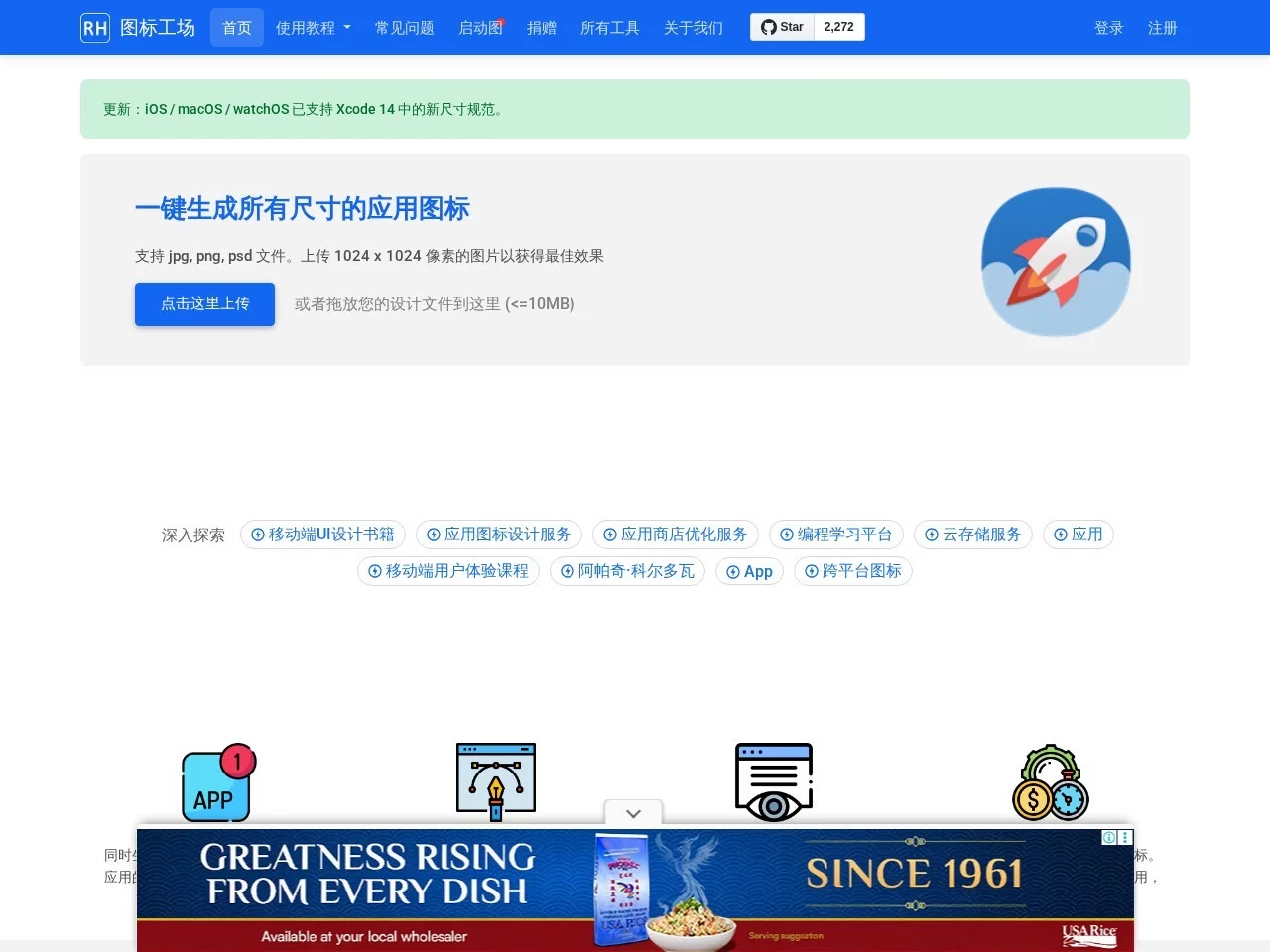The image size is (1270, 952).
Task: Click the plus icon on 应用图标设计服务 tag
Action: coord(434,535)
